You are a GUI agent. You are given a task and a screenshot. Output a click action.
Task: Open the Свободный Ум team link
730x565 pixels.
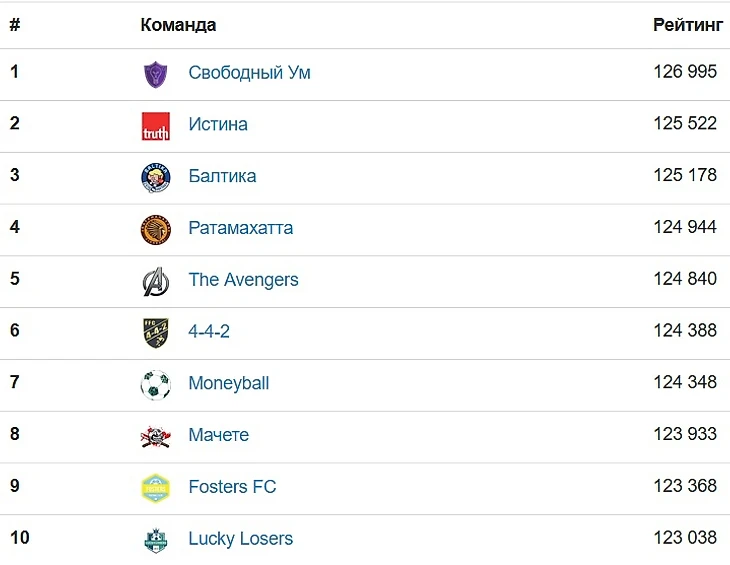pyautogui.click(x=249, y=73)
